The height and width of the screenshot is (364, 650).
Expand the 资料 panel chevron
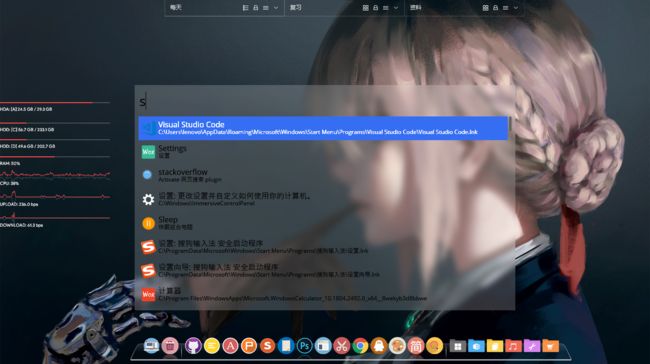(x=516, y=8)
